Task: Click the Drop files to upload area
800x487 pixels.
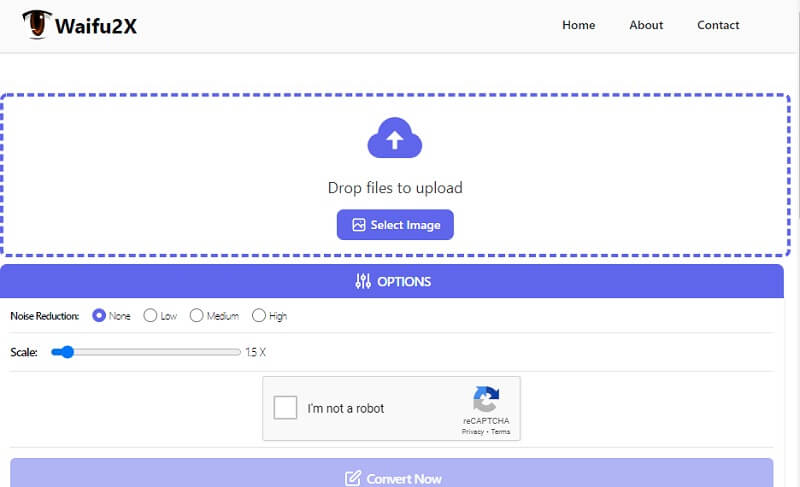Action: click(395, 187)
